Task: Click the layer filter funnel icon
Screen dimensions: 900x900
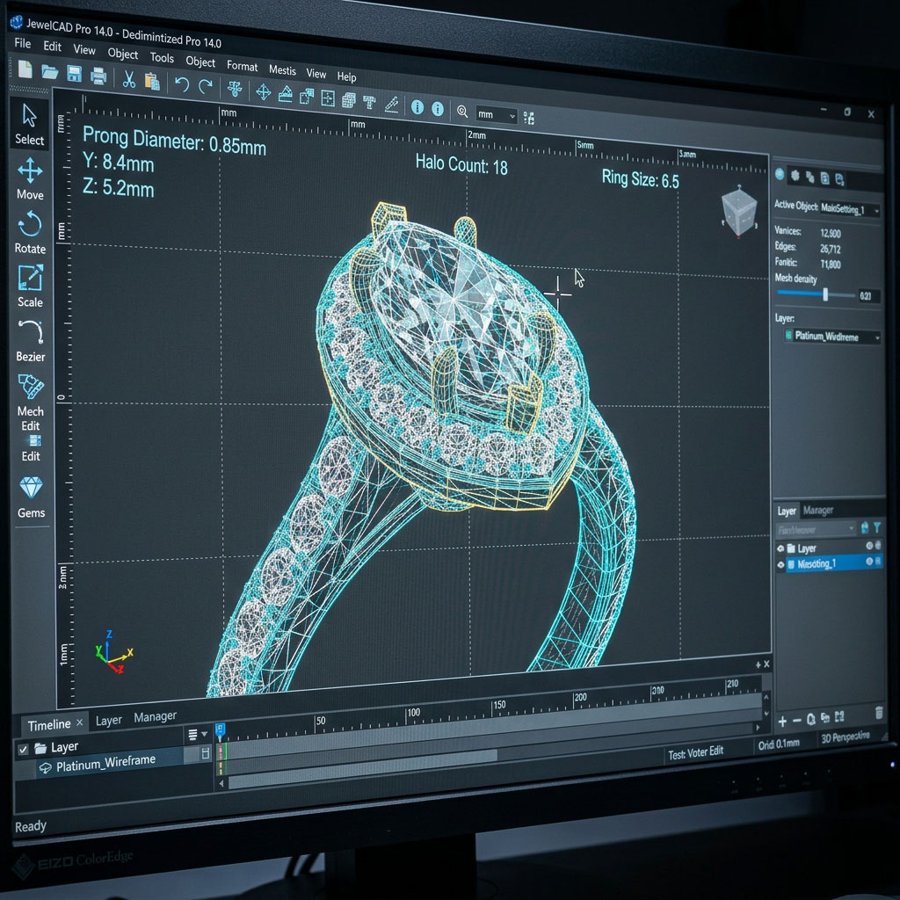Action: (877, 527)
